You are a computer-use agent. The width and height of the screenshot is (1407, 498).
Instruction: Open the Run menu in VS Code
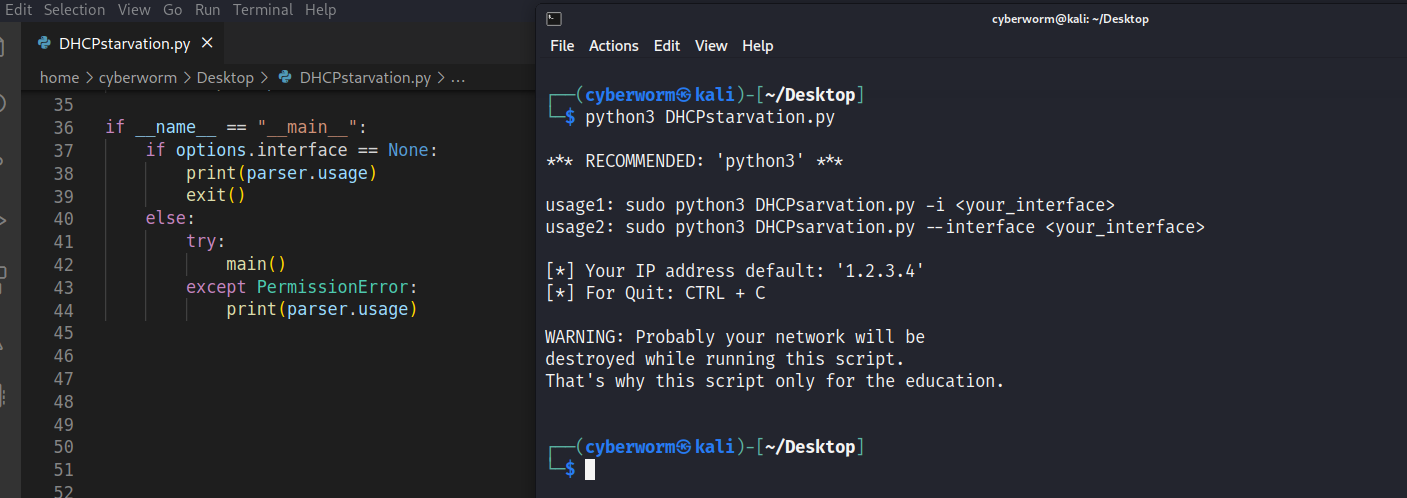(207, 10)
